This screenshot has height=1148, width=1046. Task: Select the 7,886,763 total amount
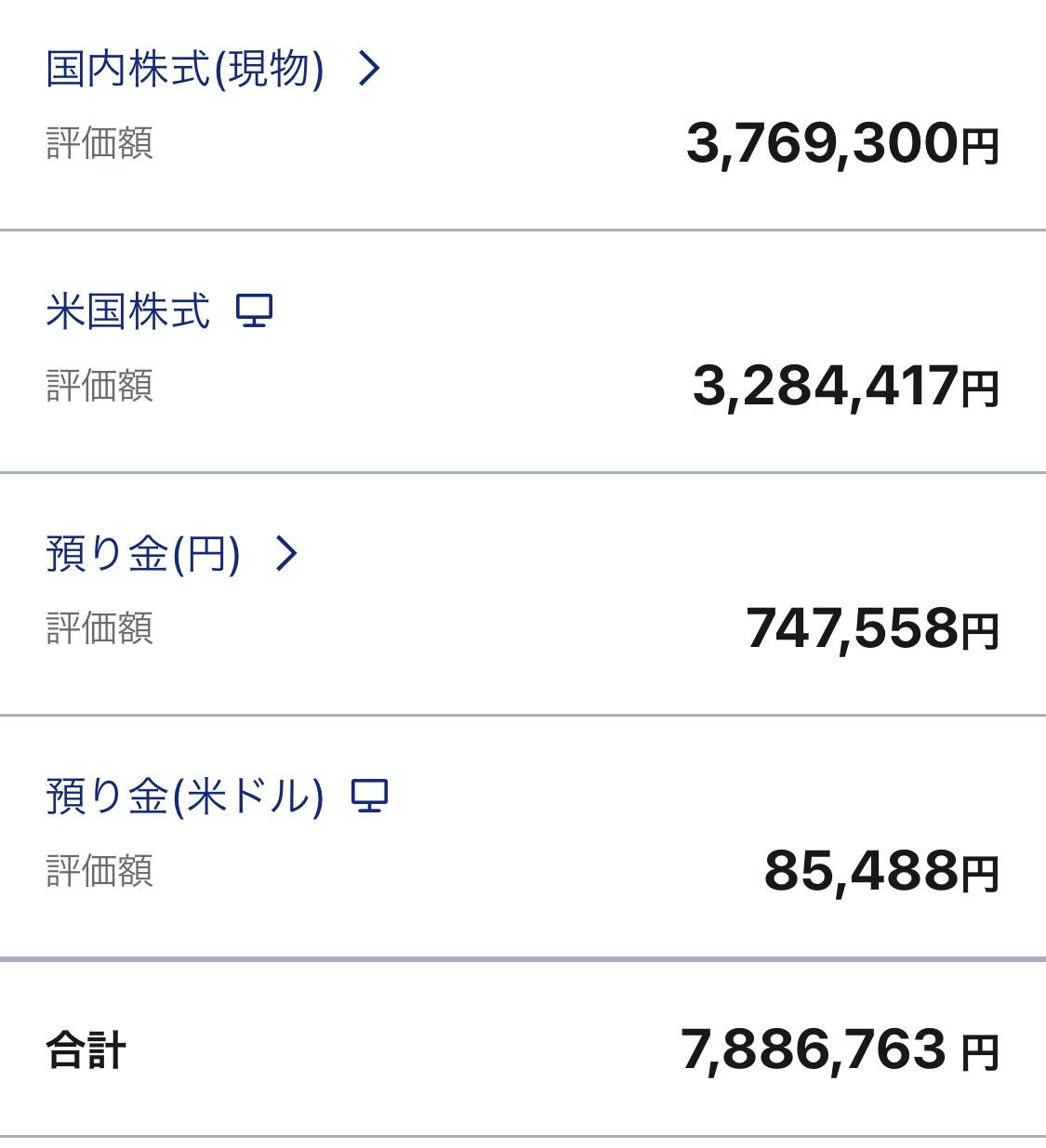click(814, 1049)
